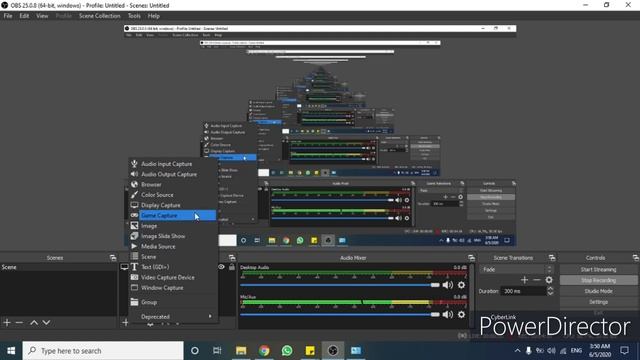Select the Scene row in Scenes list
The height and width of the screenshot is (360, 640).
coord(58,267)
